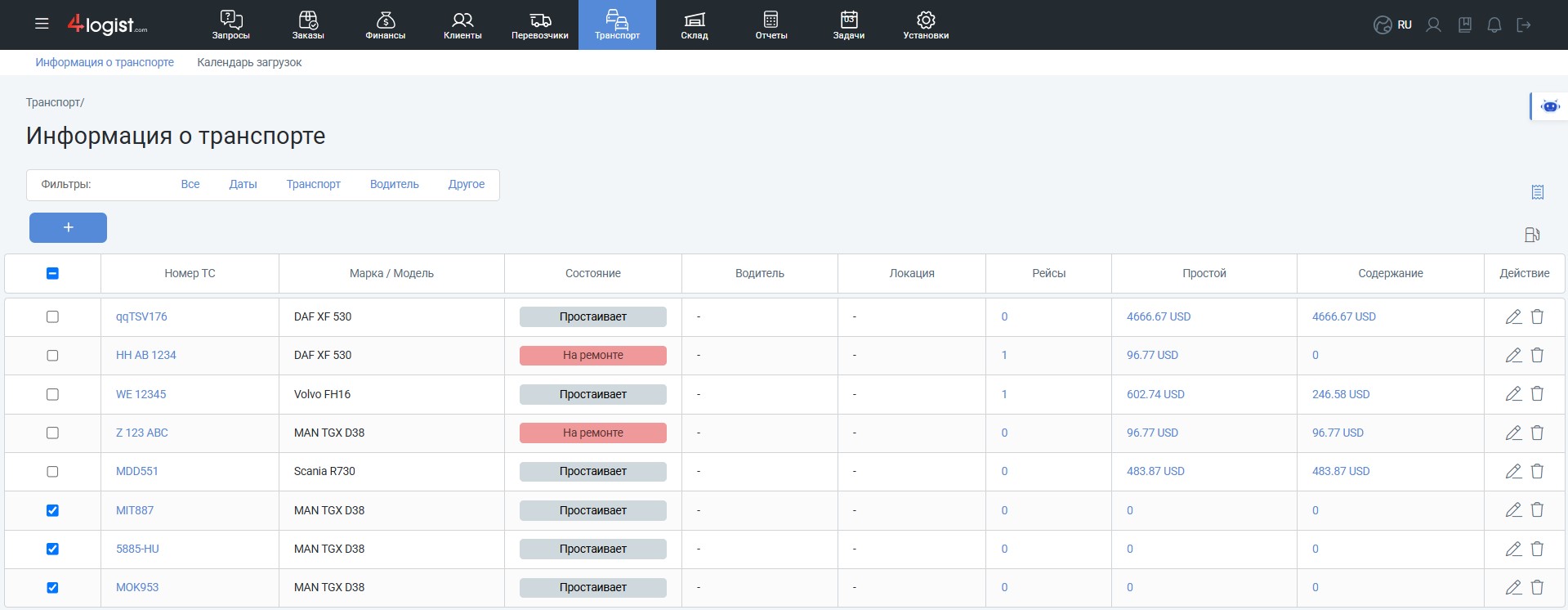
Task: Edit vehicle WE 12345
Action: pyautogui.click(x=1513, y=394)
